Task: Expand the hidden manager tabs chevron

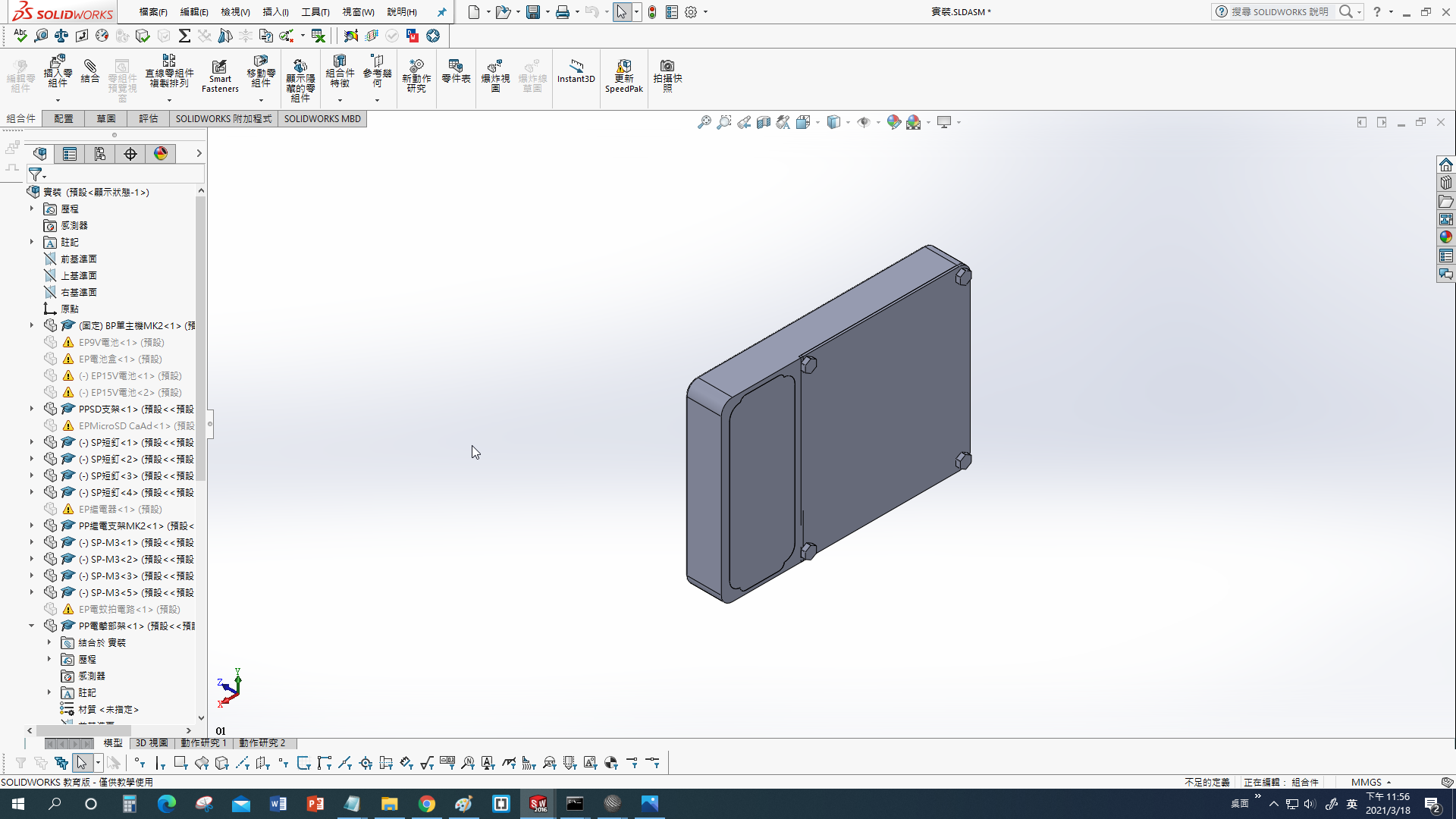Action: pyautogui.click(x=199, y=154)
